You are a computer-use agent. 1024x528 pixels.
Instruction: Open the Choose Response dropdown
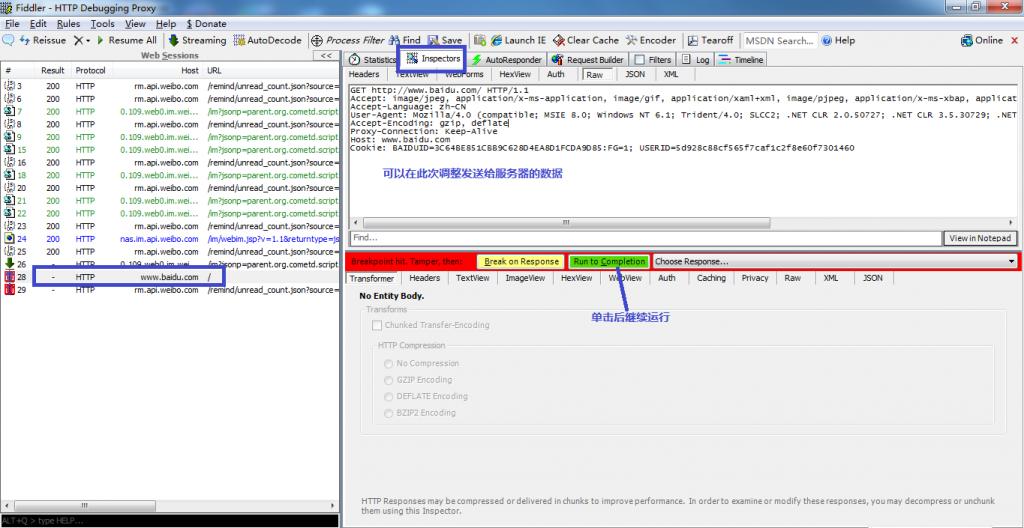(835, 261)
